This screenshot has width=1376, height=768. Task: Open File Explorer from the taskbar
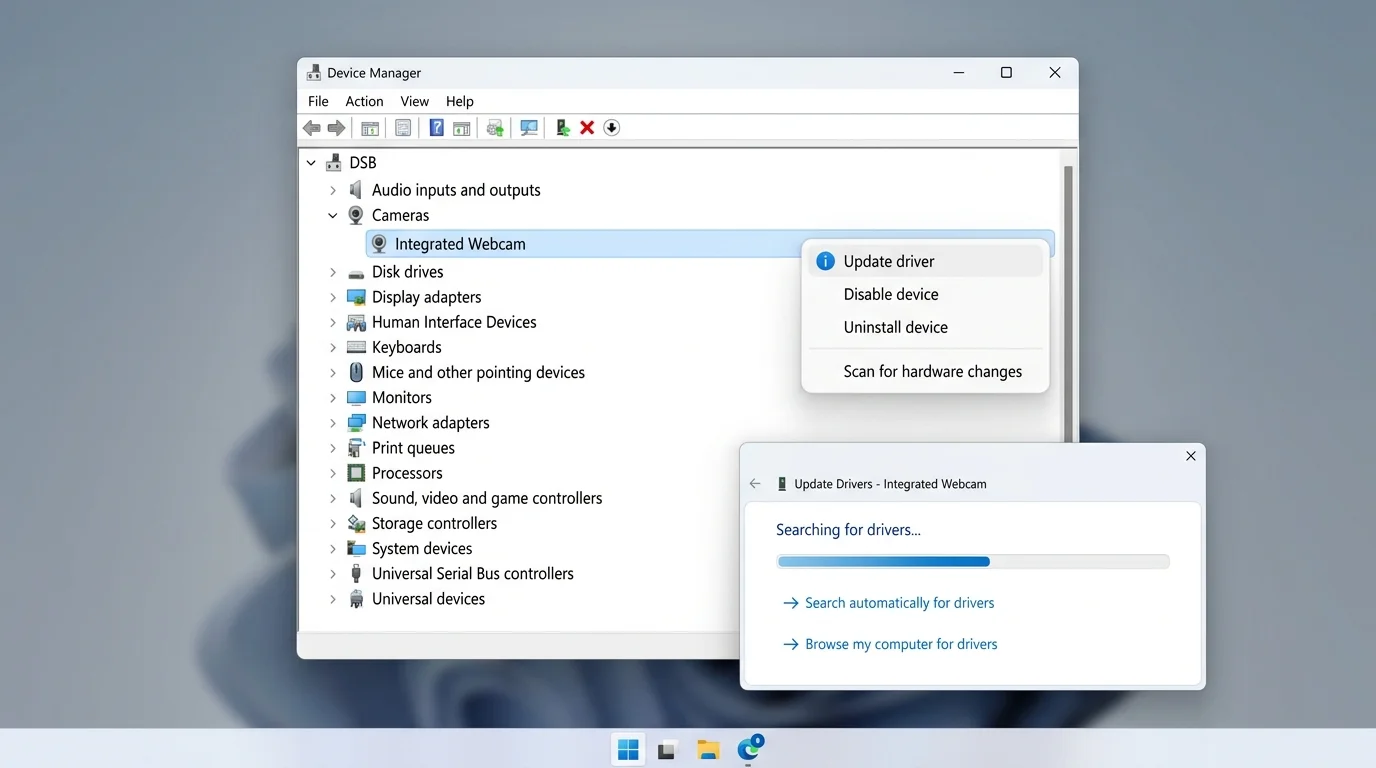(x=708, y=749)
